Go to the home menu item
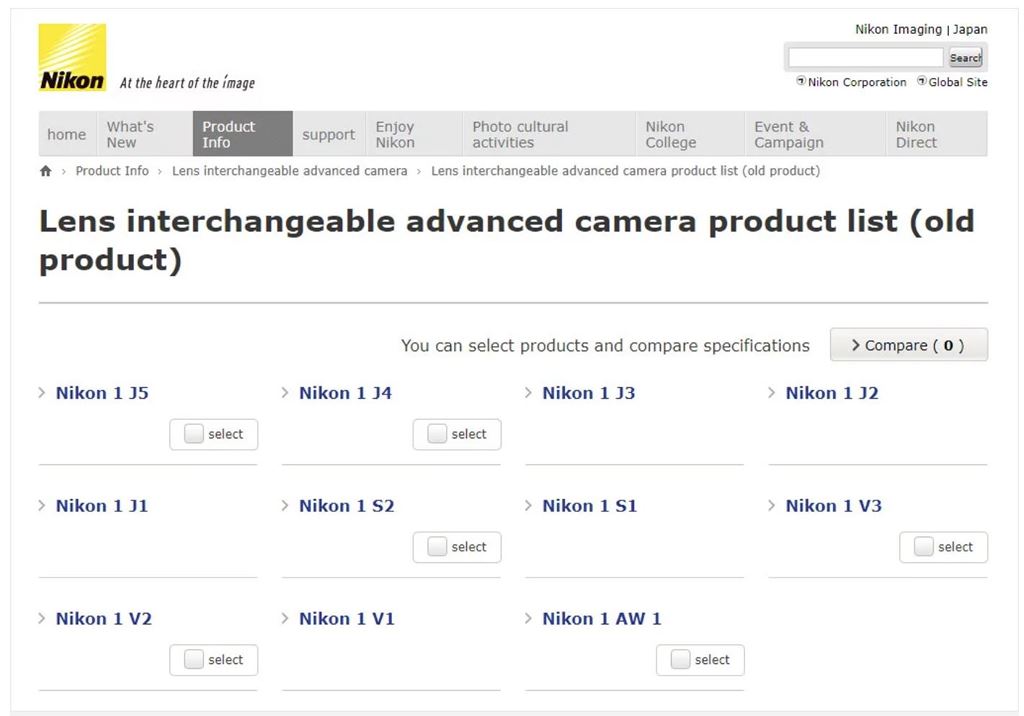Viewport: 1024px width, 716px height. (67, 134)
